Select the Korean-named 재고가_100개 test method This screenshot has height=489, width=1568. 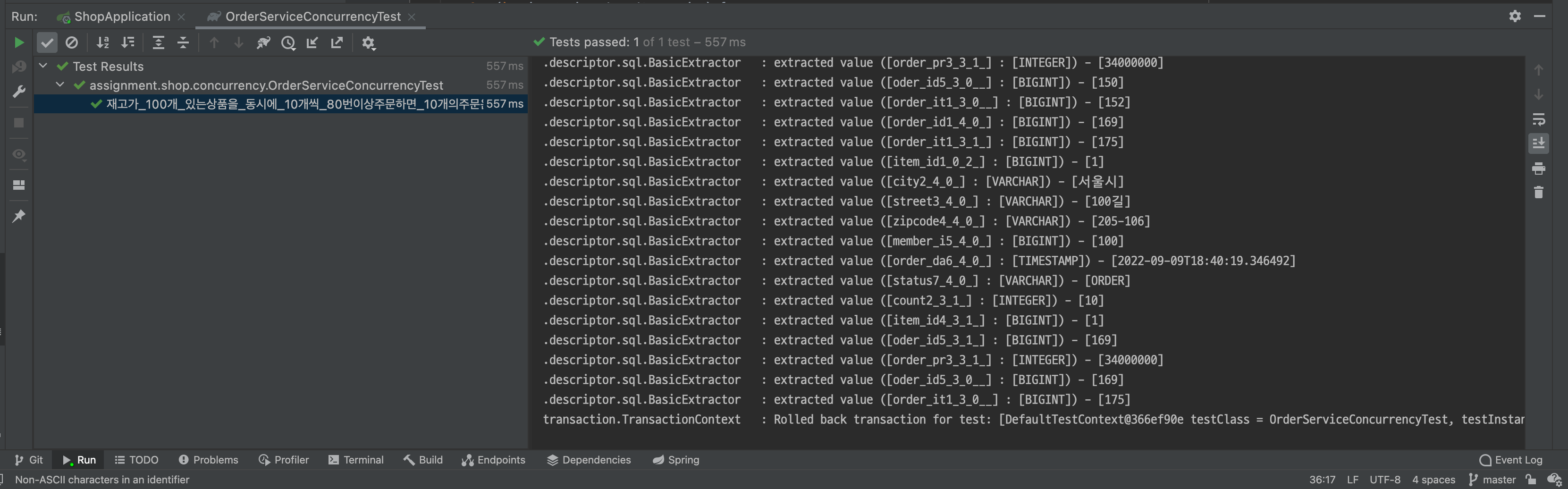coord(281,104)
